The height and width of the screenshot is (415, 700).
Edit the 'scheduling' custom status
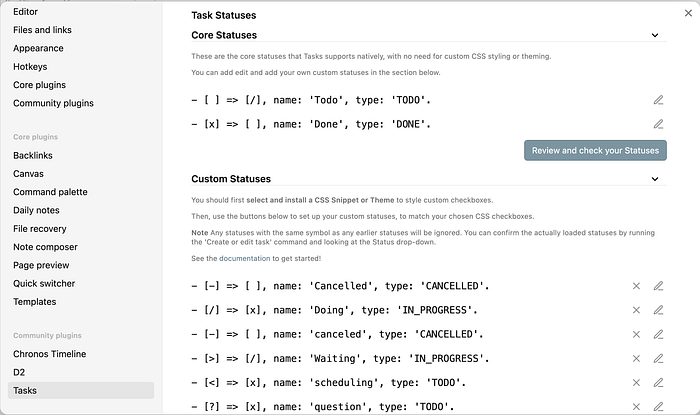(658, 382)
